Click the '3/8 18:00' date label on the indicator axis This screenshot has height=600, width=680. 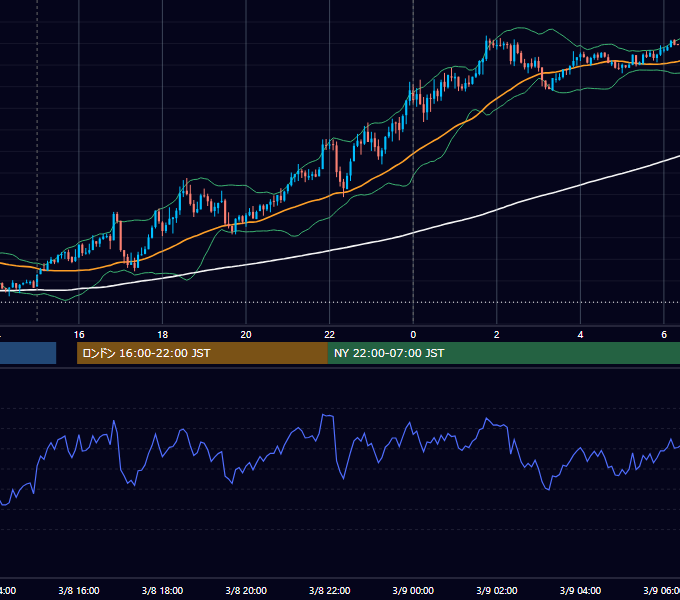[163, 591]
